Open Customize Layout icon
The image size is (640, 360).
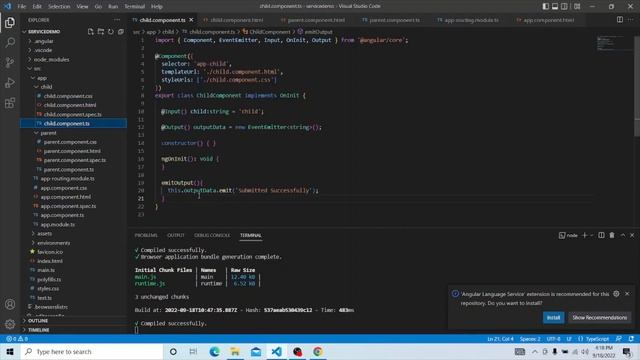tap(577, 6)
